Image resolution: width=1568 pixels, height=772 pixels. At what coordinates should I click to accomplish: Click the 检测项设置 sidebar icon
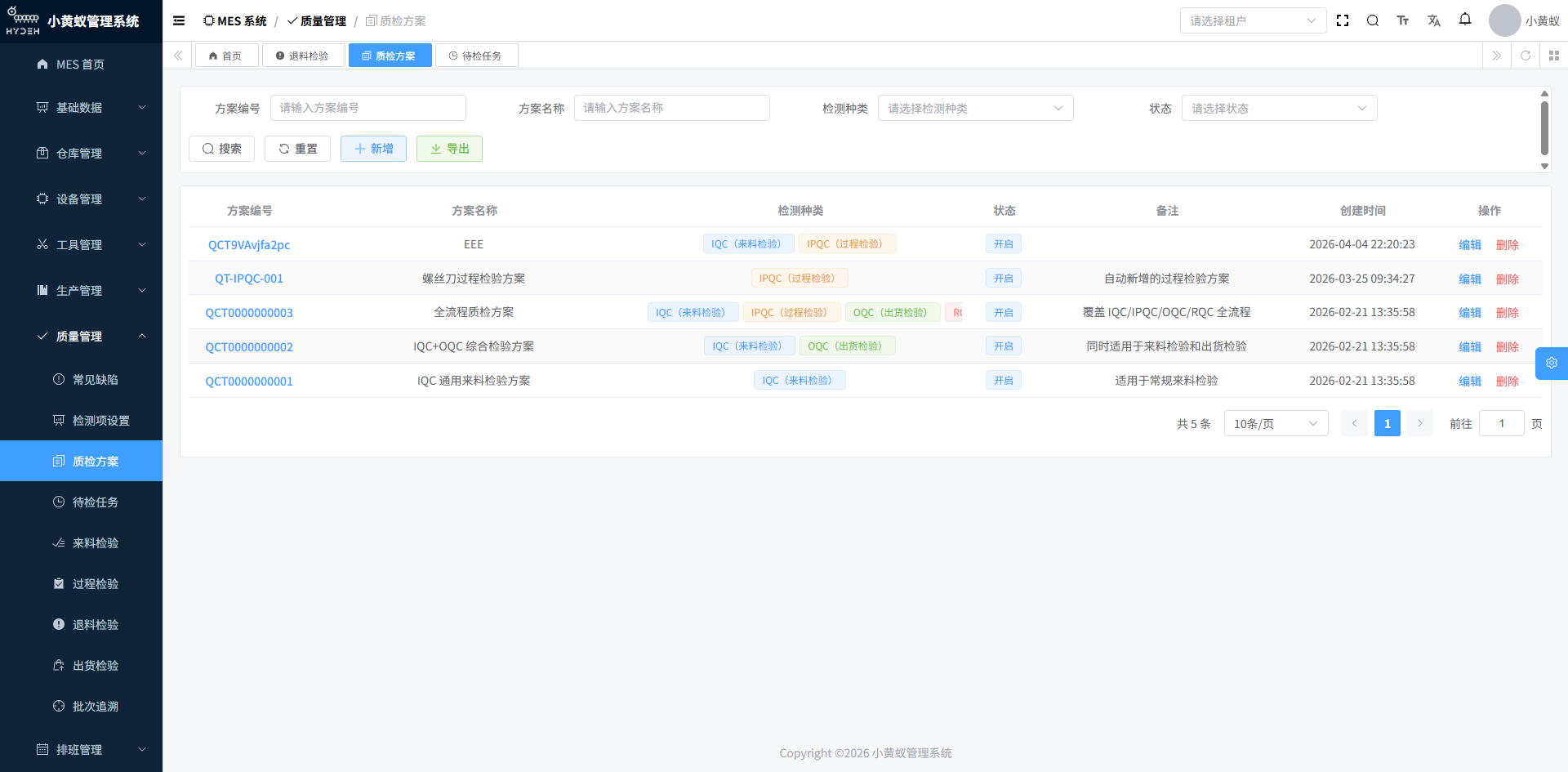click(59, 420)
